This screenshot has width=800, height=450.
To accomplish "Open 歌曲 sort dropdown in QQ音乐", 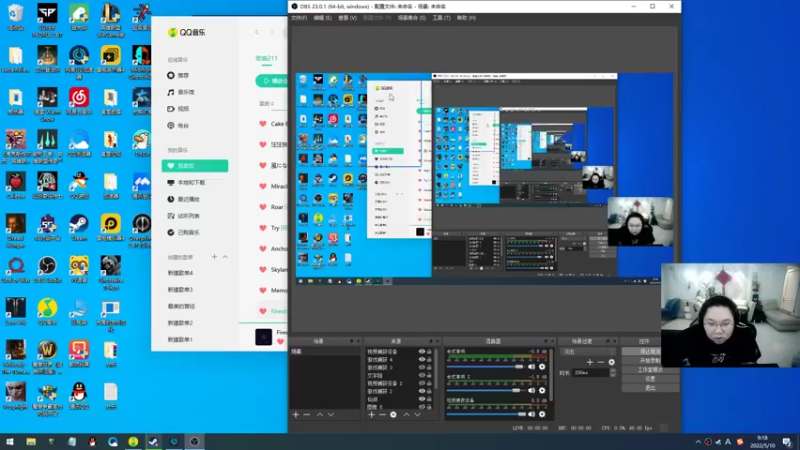I will (266, 104).
